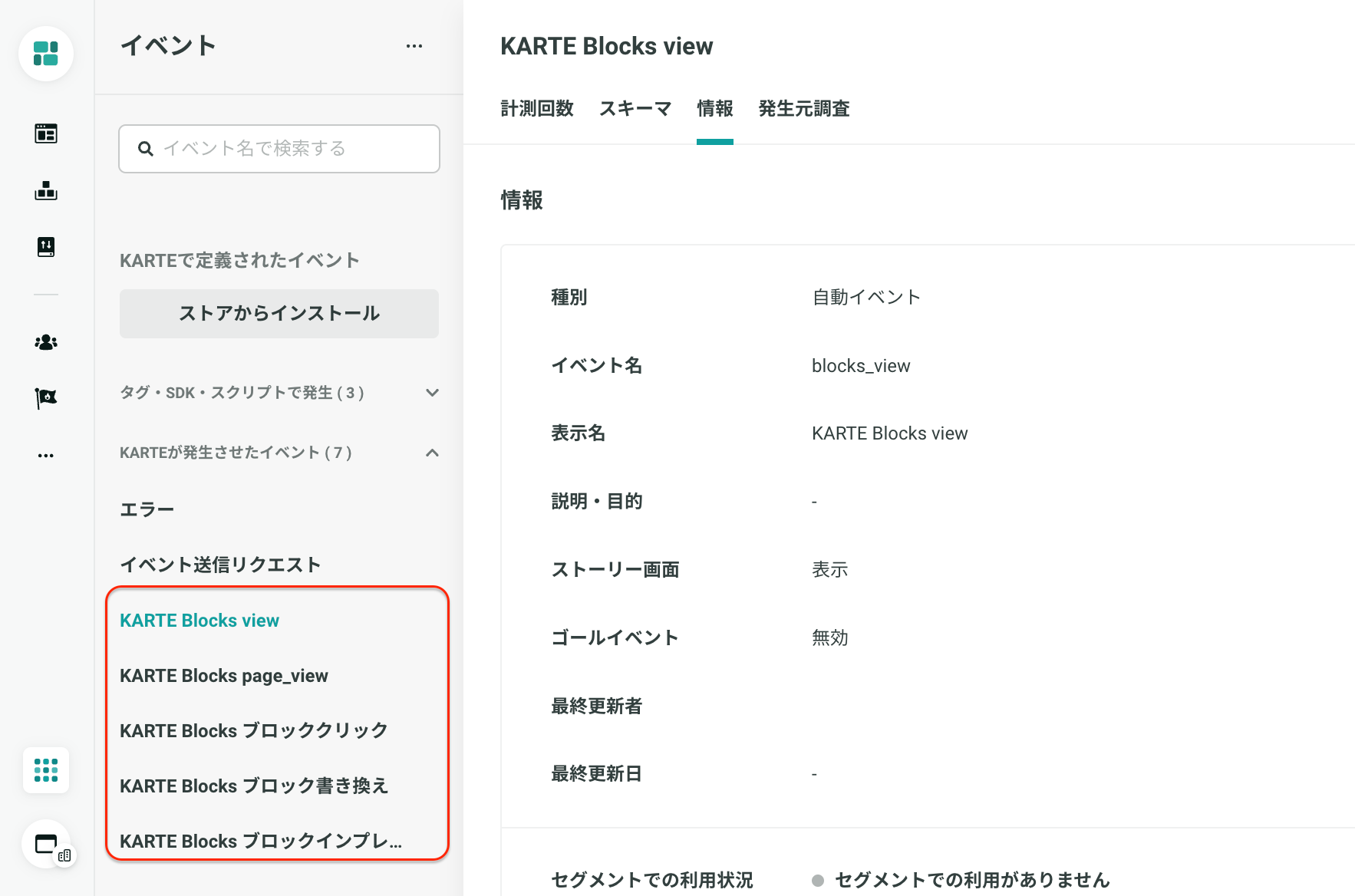This screenshot has height=896, width=1355.
Task: Switch to the スキーマ tab
Action: [635, 109]
